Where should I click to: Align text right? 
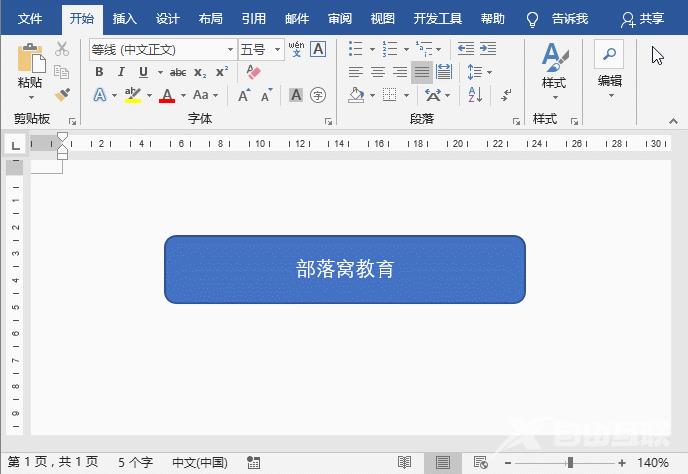click(400, 72)
